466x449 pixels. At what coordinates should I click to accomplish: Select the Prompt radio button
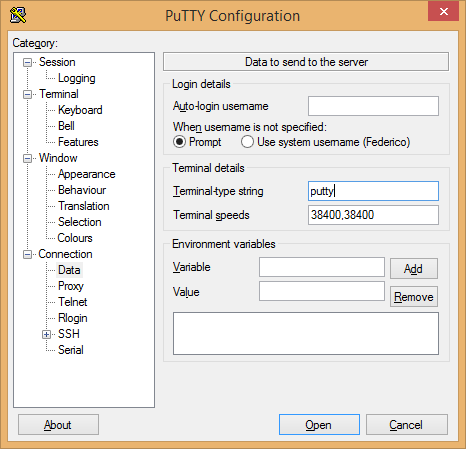pyautogui.click(x=179, y=142)
